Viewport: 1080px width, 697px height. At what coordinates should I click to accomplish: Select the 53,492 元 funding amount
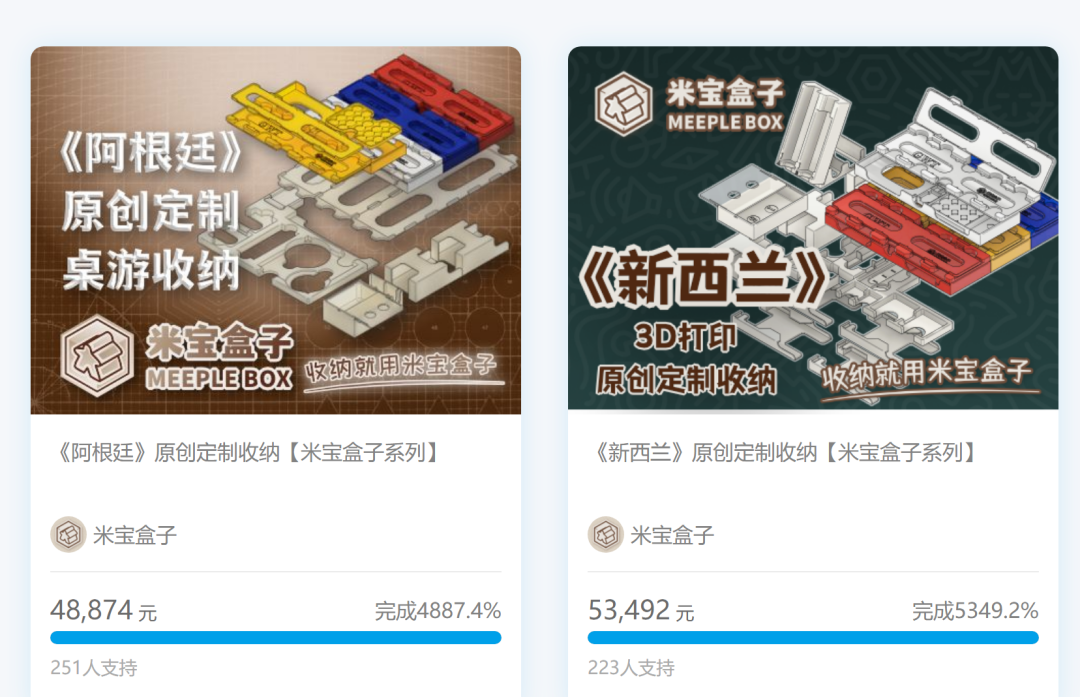pyautogui.click(x=641, y=610)
